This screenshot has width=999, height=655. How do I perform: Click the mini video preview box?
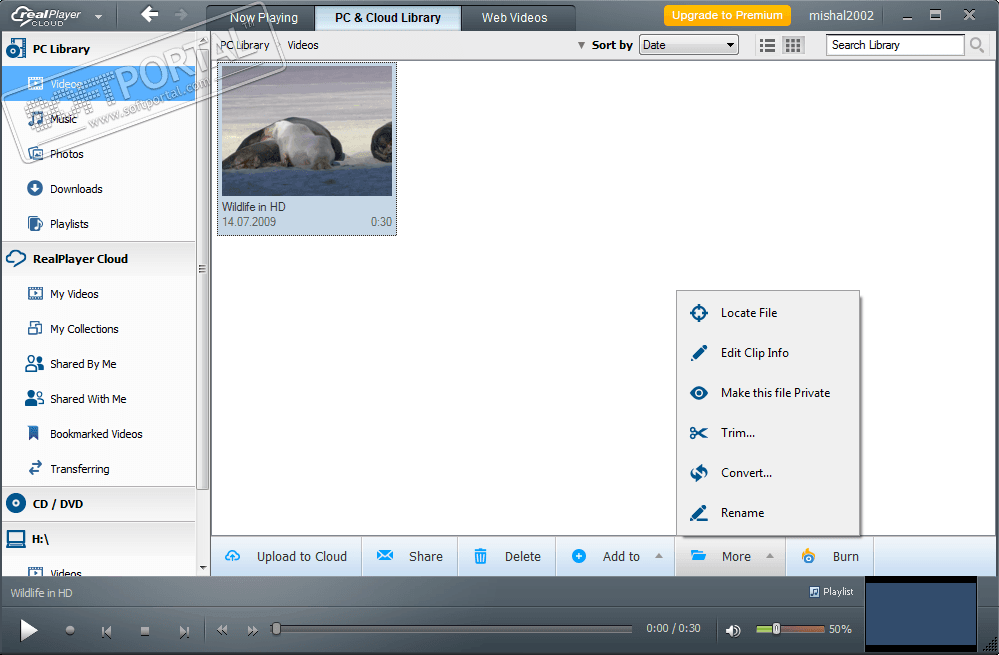pos(921,613)
